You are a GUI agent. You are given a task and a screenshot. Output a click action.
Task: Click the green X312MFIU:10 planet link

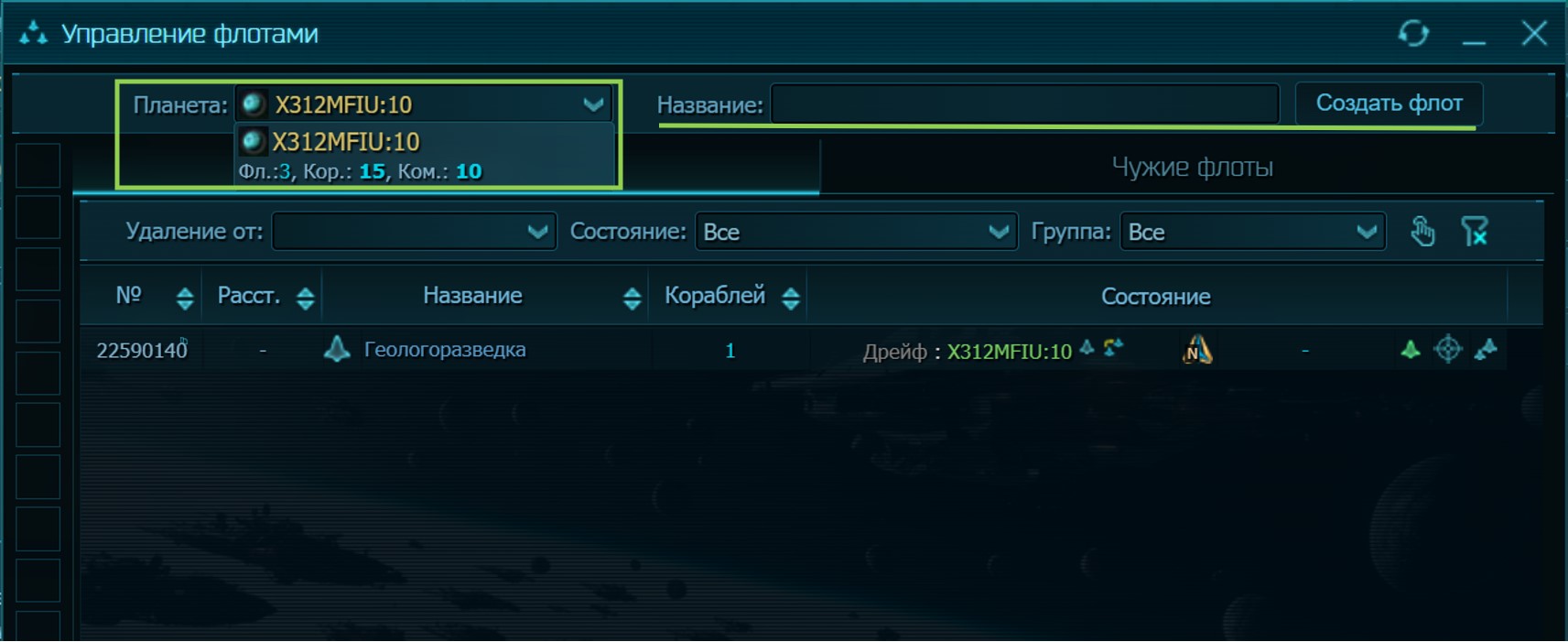(1009, 352)
